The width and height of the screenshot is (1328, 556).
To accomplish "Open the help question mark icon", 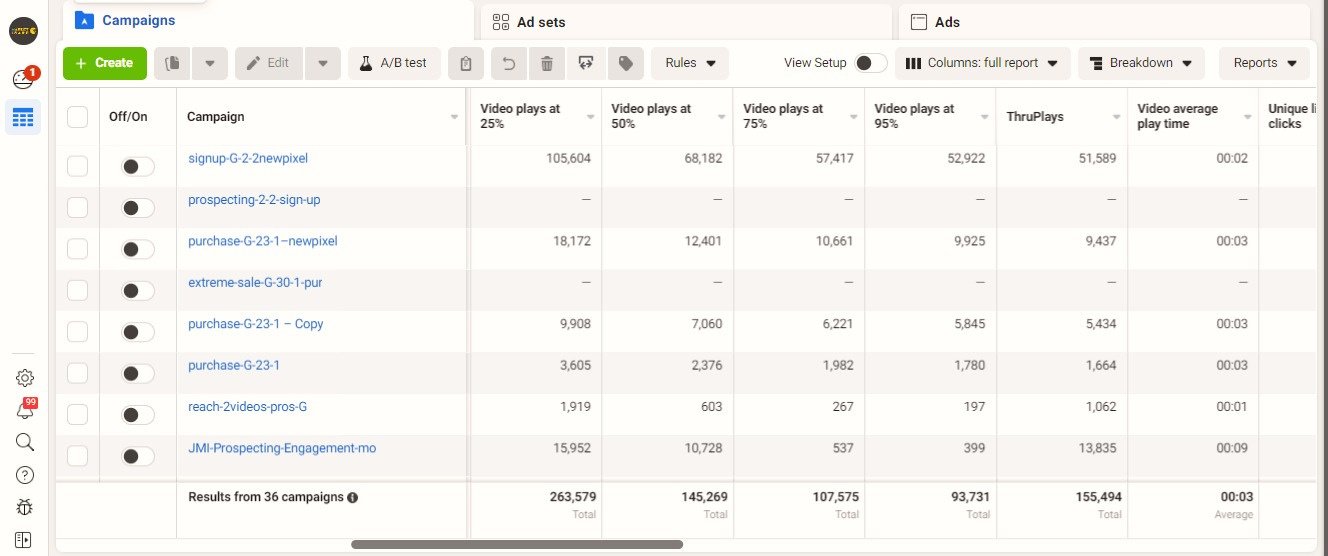I will point(25,475).
